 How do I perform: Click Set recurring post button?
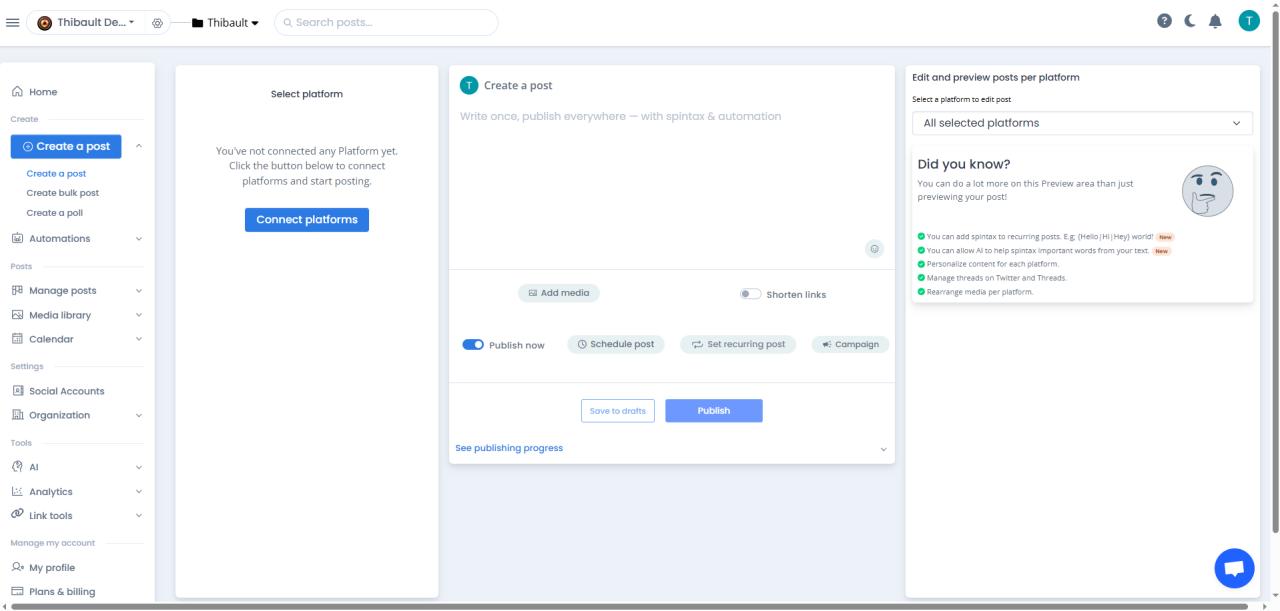click(x=738, y=344)
